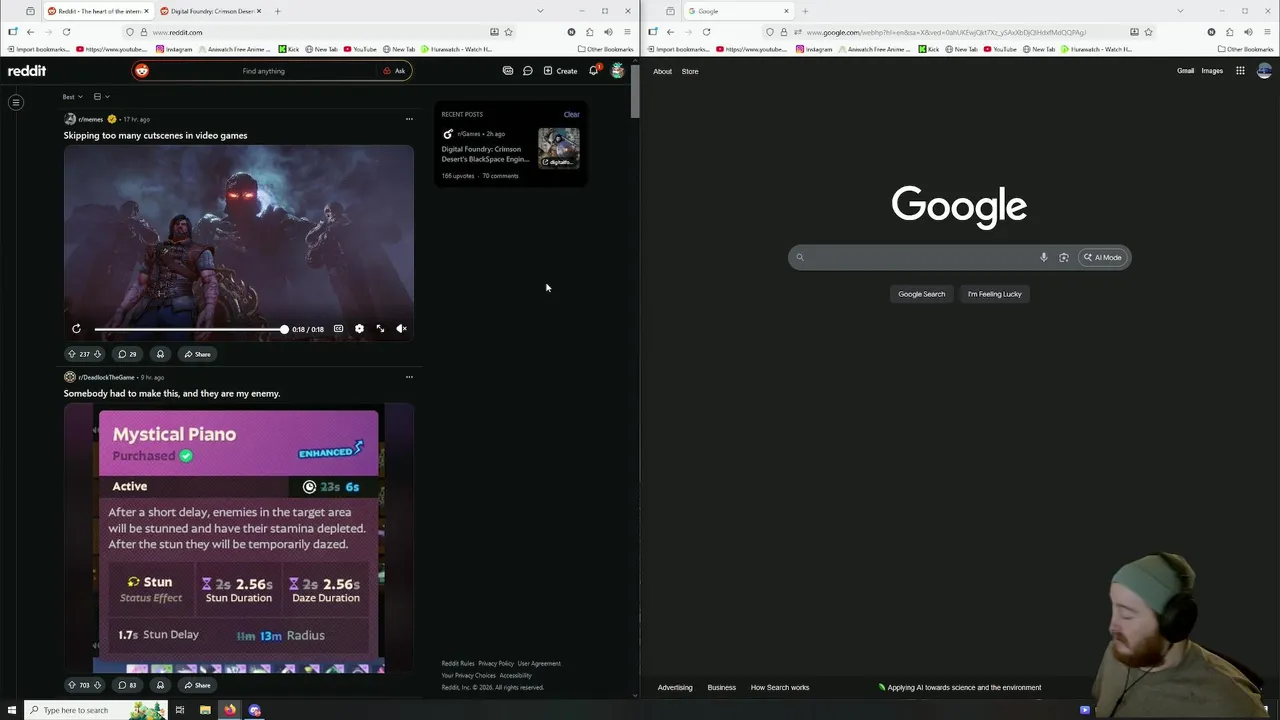The image size is (1280, 720).
Task: Click the video progress bar on memes post
Action: (x=190, y=329)
